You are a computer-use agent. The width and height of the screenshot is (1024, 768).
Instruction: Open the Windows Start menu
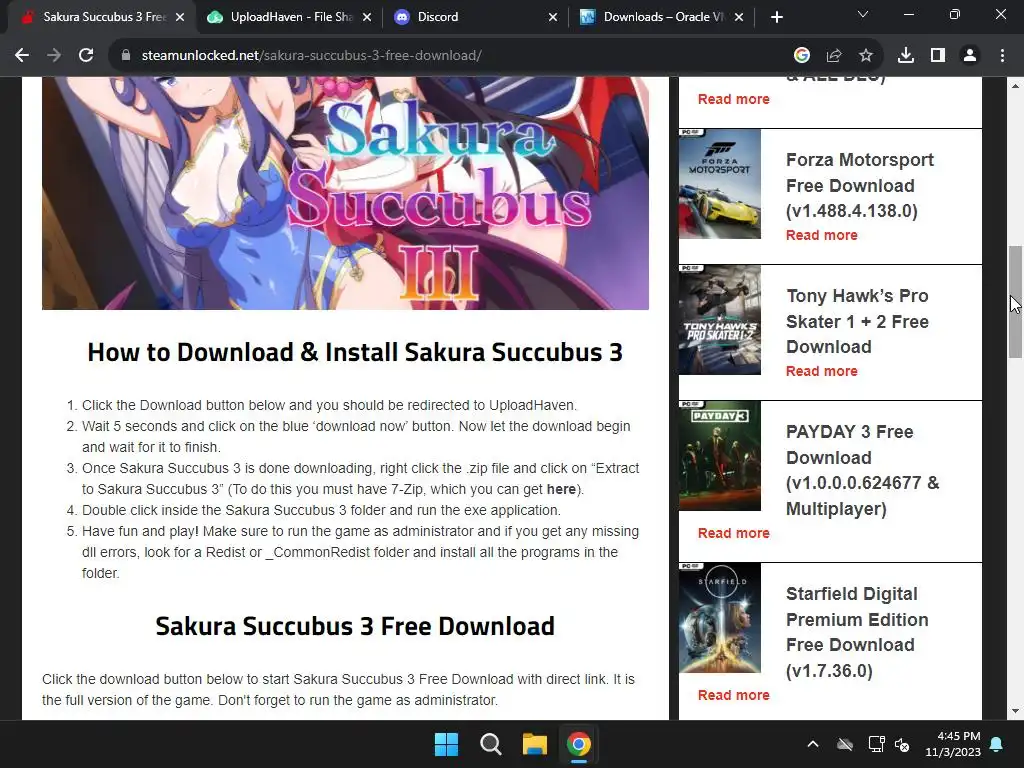pyautogui.click(x=447, y=744)
